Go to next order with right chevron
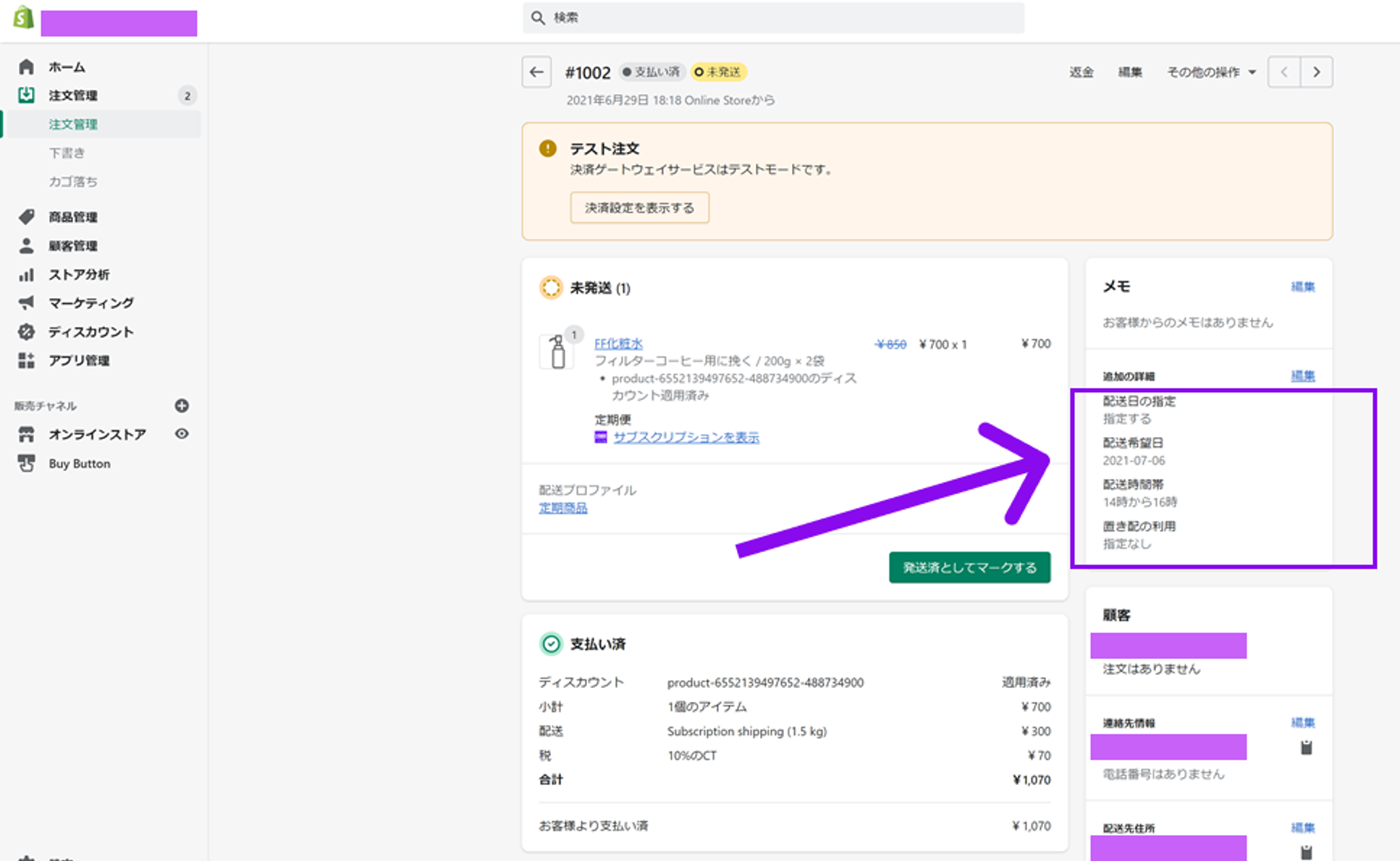The height and width of the screenshot is (861, 1400). (1316, 72)
